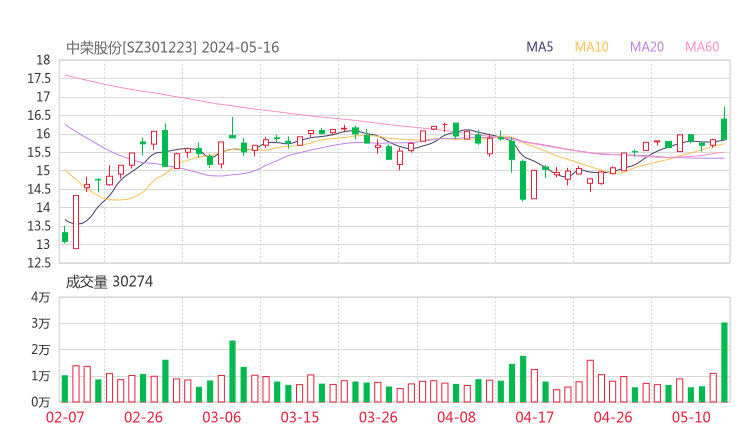Click the 16.5 price axis label
The height and width of the screenshot is (440, 740).
point(39,115)
